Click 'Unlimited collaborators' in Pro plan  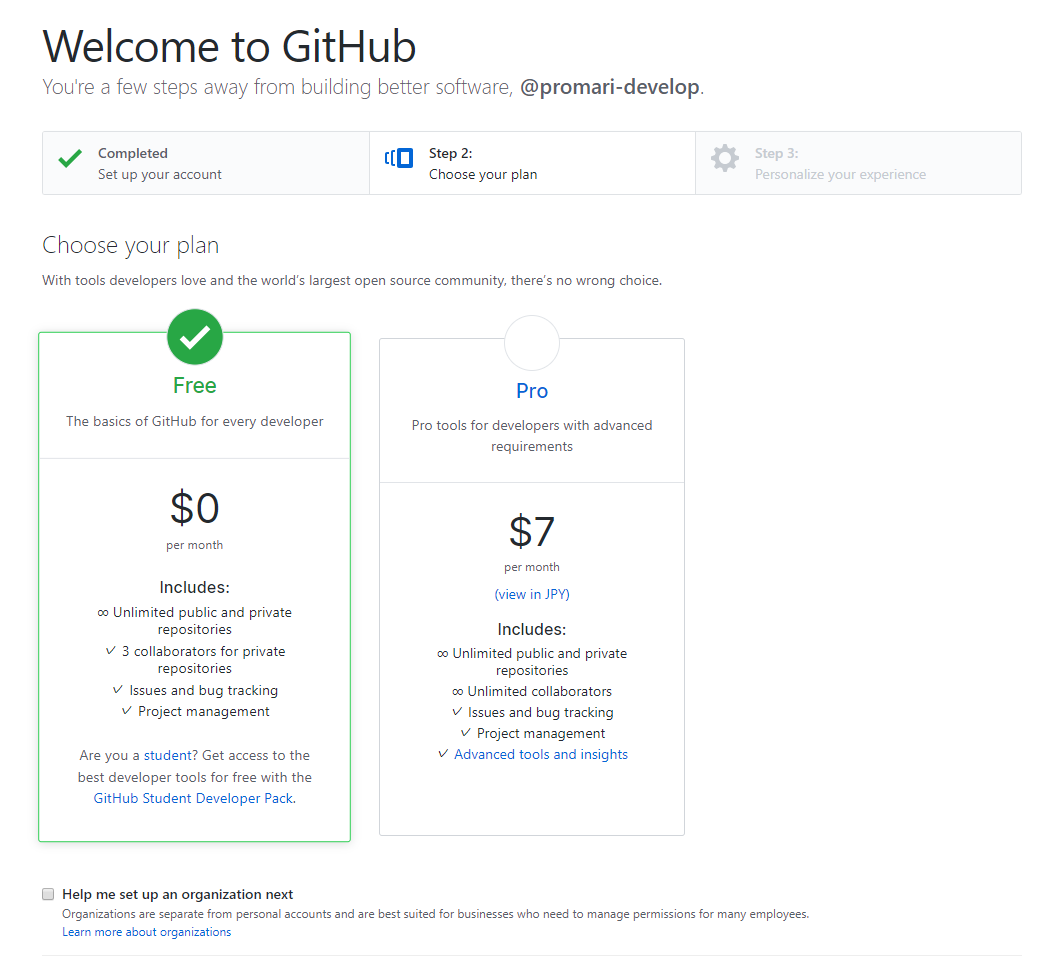539,692
